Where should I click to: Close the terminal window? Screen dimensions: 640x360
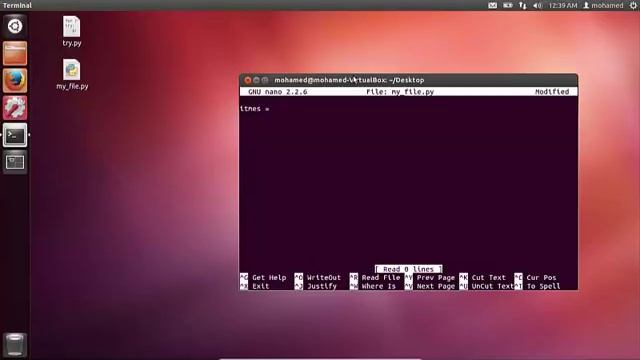[248, 80]
